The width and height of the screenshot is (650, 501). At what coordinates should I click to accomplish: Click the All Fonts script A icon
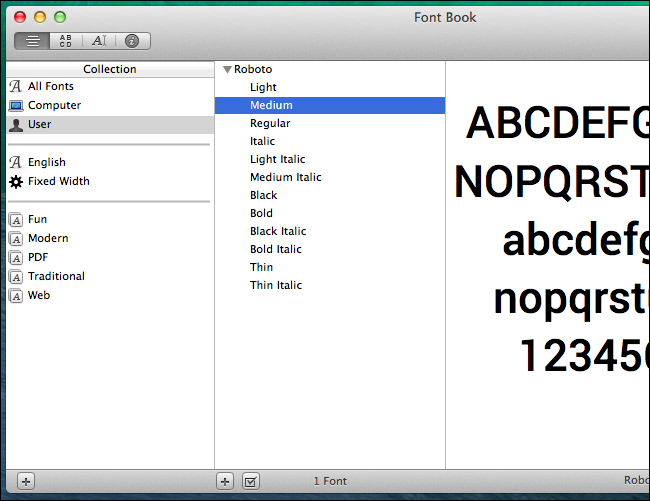tap(16, 86)
